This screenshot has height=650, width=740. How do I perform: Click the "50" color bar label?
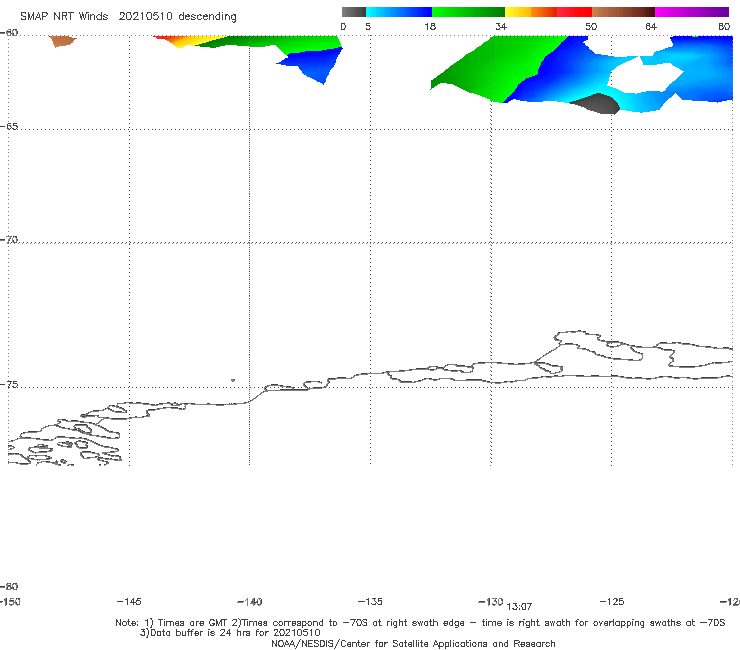coord(591,27)
